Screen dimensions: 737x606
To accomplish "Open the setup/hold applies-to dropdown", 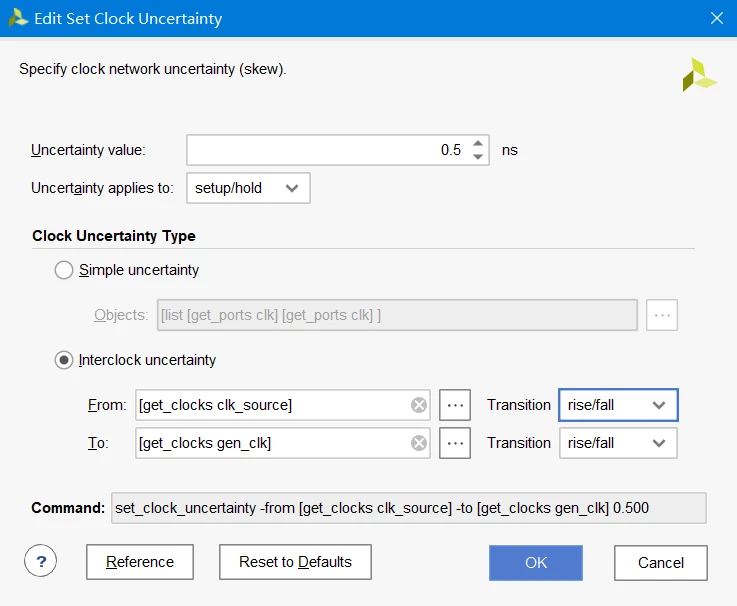I will [x=248, y=188].
